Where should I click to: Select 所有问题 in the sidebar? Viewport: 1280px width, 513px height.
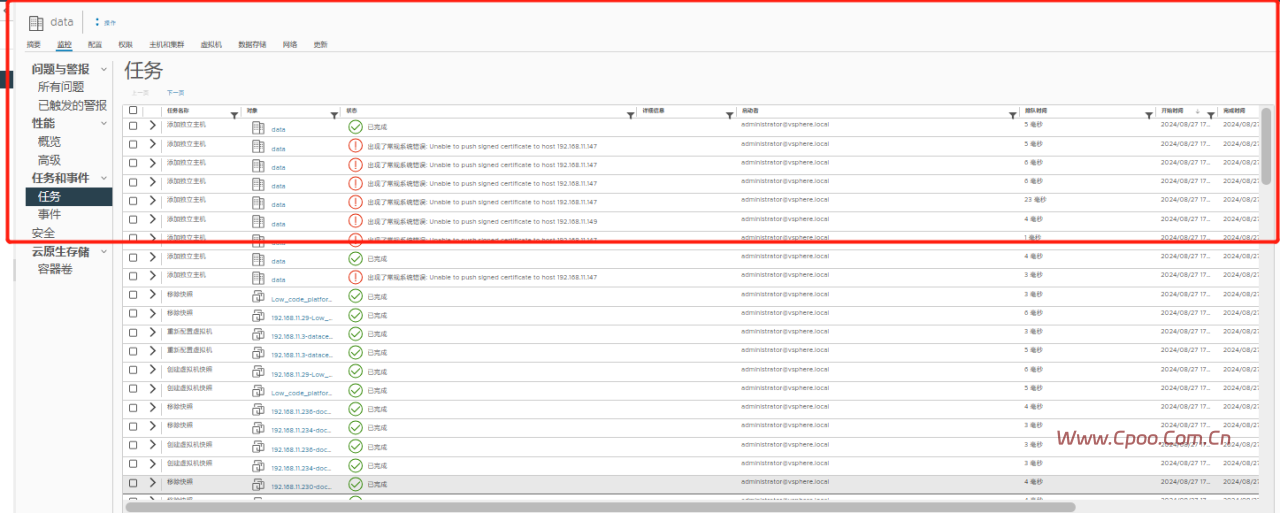point(61,87)
